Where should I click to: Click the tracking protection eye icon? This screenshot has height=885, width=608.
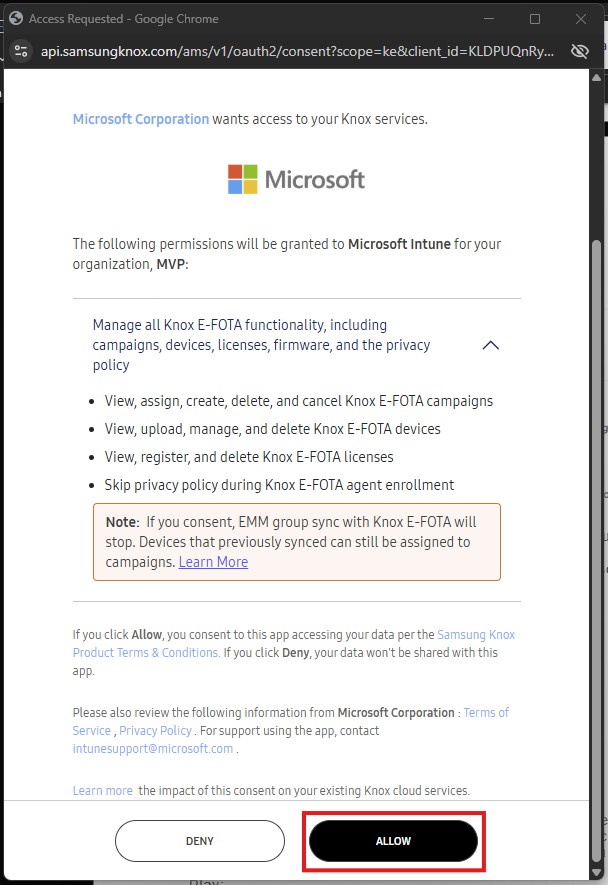click(x=580, y=51)
